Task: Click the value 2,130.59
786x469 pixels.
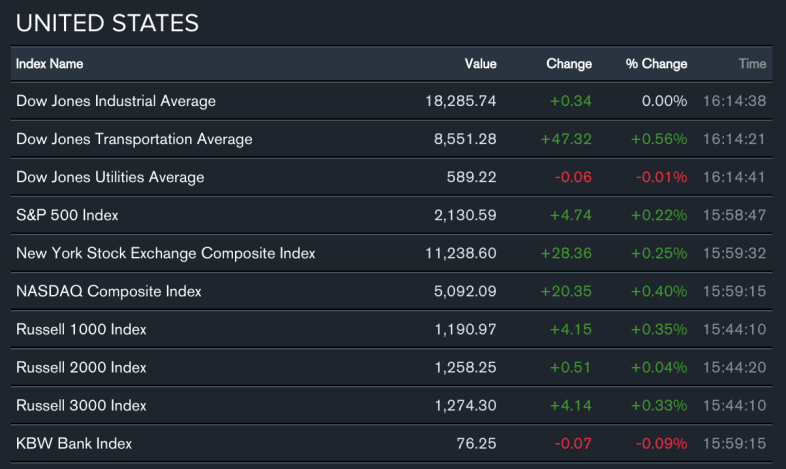Action: [x=465, y=215]
